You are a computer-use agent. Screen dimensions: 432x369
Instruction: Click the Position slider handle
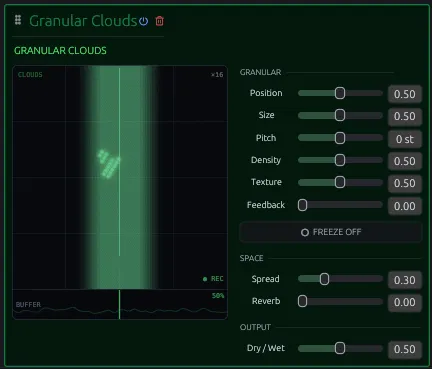(x=340, y=93)
